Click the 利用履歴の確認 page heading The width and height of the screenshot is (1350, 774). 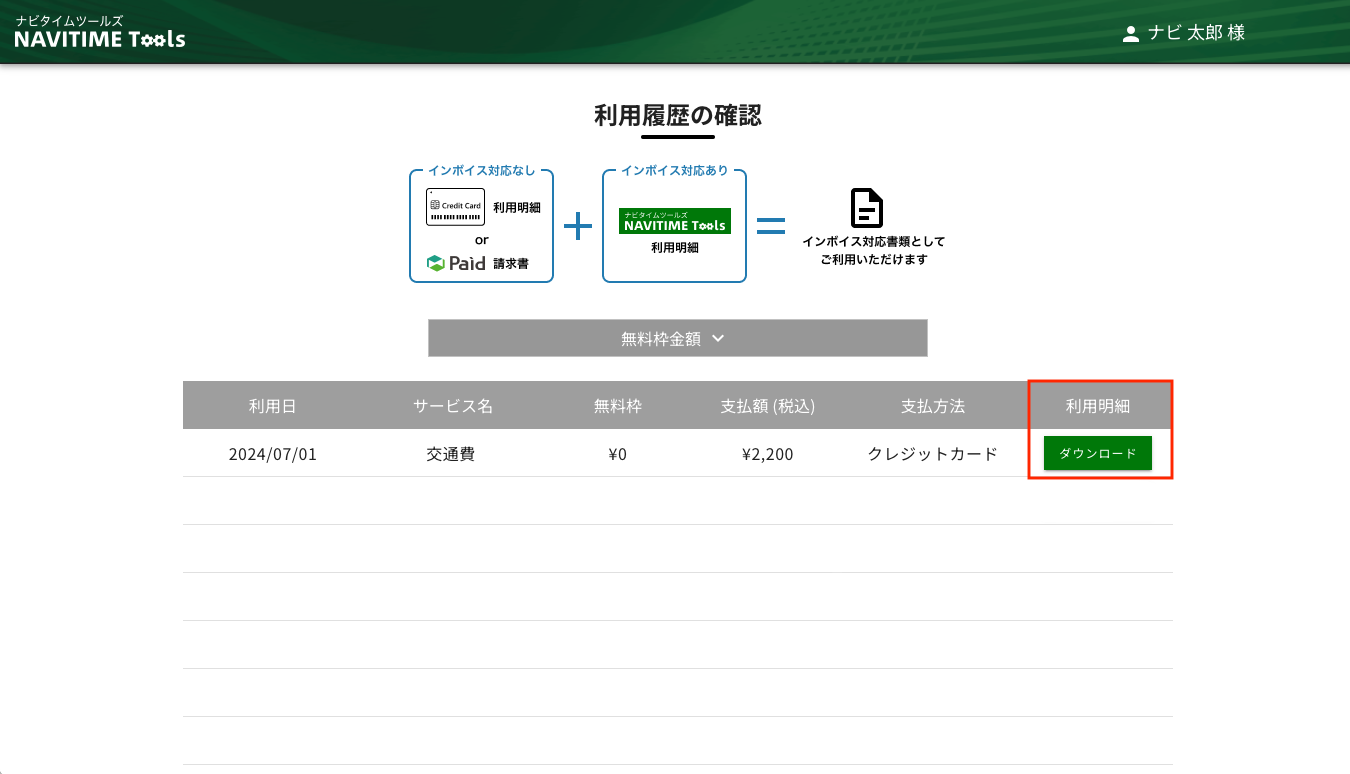click(x=678, y=116)
